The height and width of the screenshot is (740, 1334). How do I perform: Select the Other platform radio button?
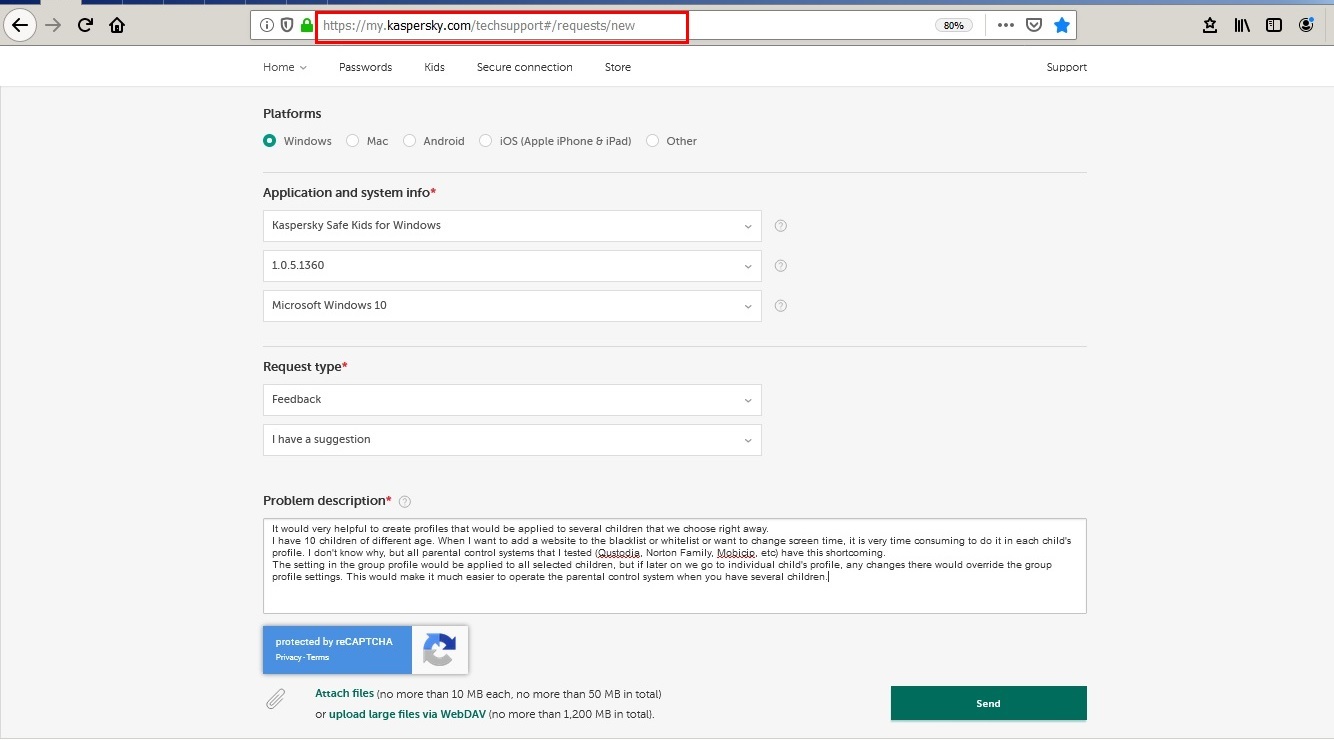653,141
